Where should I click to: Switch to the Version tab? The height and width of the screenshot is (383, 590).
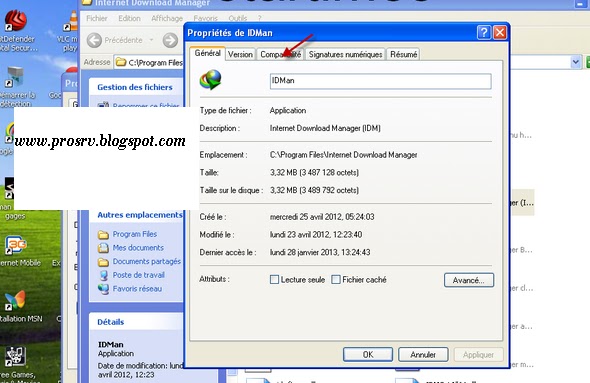(240, 55)
